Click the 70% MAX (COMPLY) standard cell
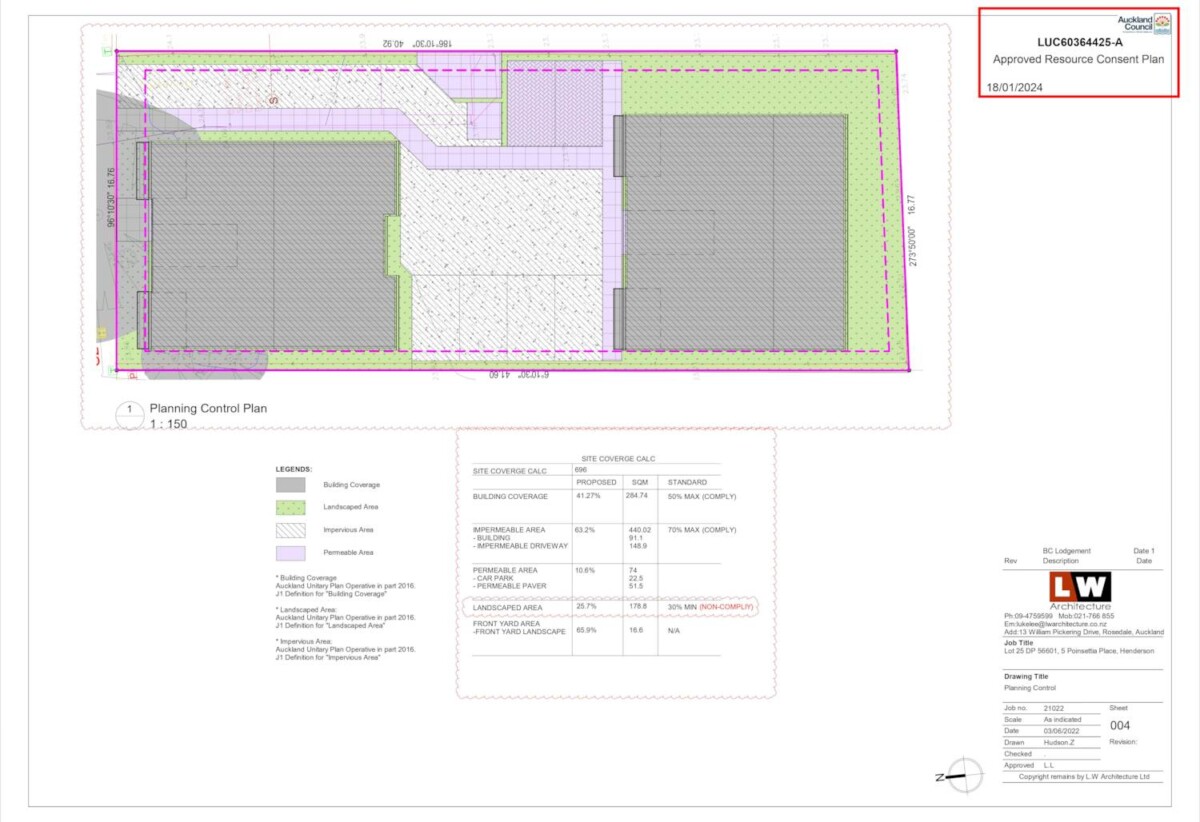1200x822 pixels. tap(701, 530)
